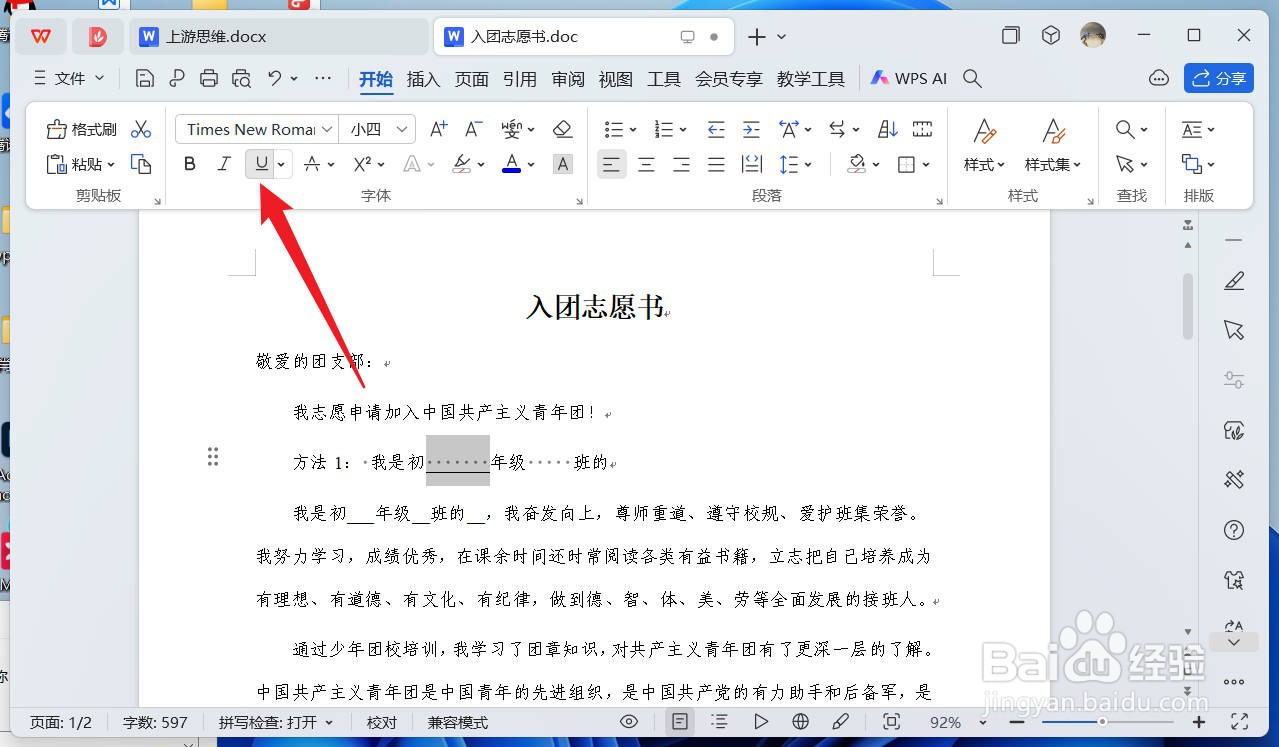Apply text highlight color
Image resolution: width=1279 pixels, height=747 pixels.
tap(461, 163)
